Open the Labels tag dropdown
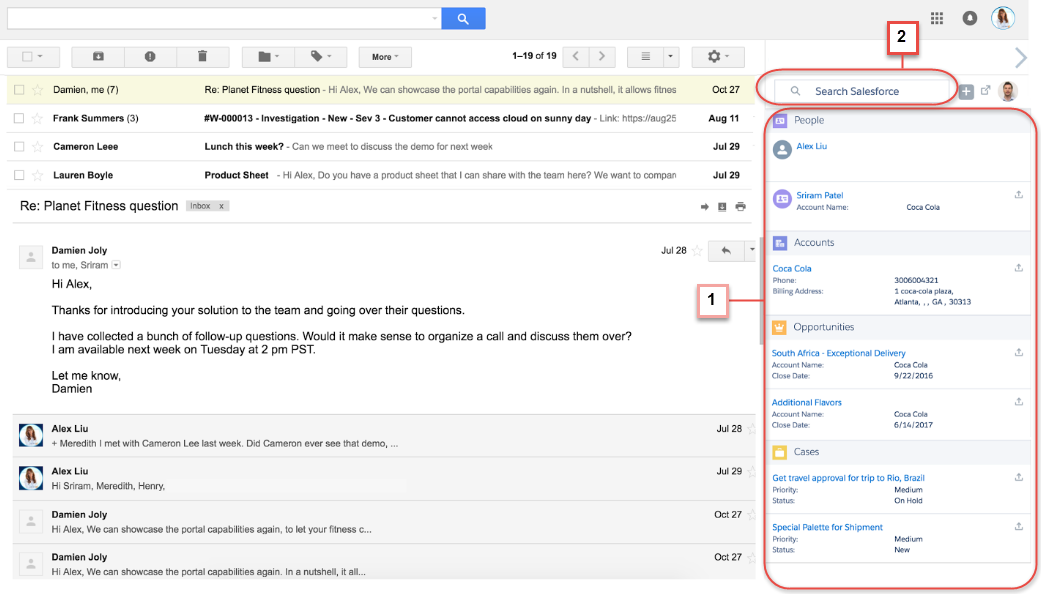The width and height of the screenshot is (1041, 594). [x=321, y=57]
